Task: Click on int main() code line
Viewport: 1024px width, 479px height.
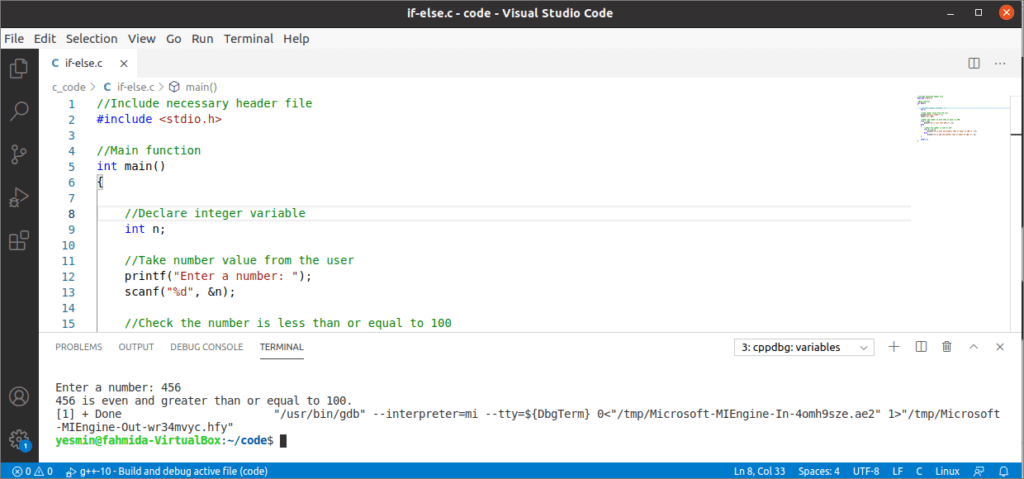Action: [131, 166]
